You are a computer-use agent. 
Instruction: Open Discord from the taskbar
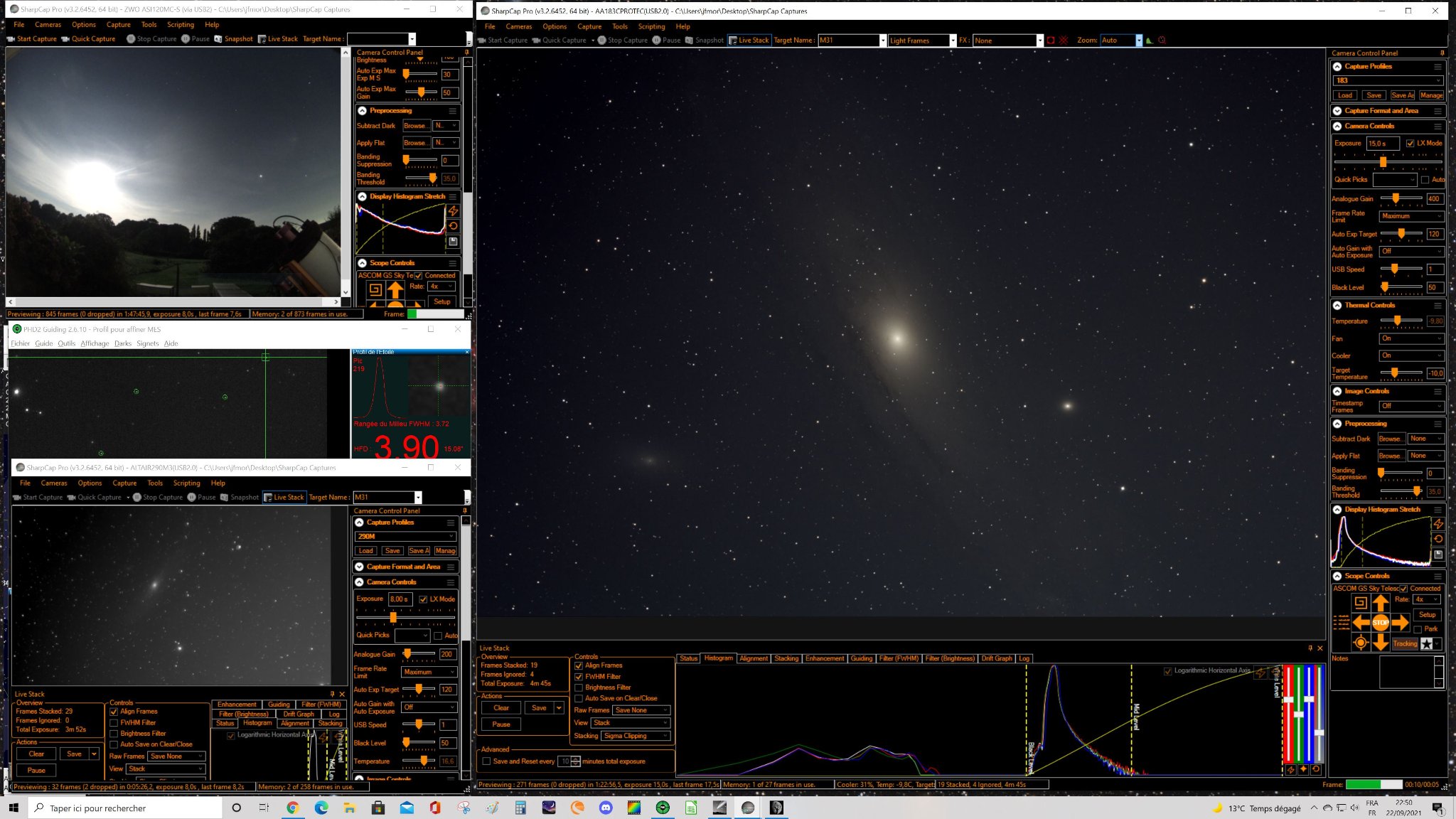[606, 808]
